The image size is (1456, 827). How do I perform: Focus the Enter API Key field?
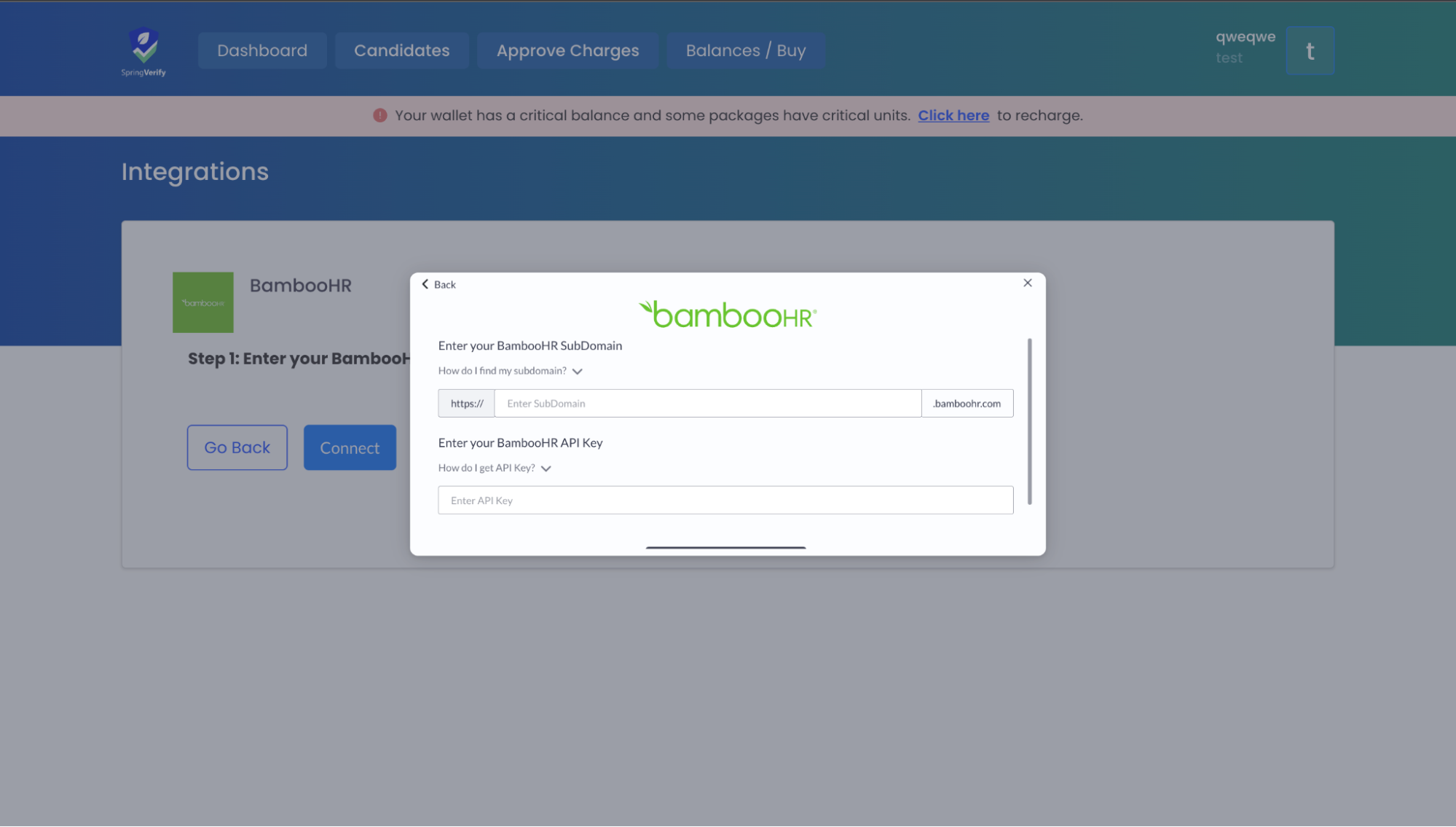point(725,501)
